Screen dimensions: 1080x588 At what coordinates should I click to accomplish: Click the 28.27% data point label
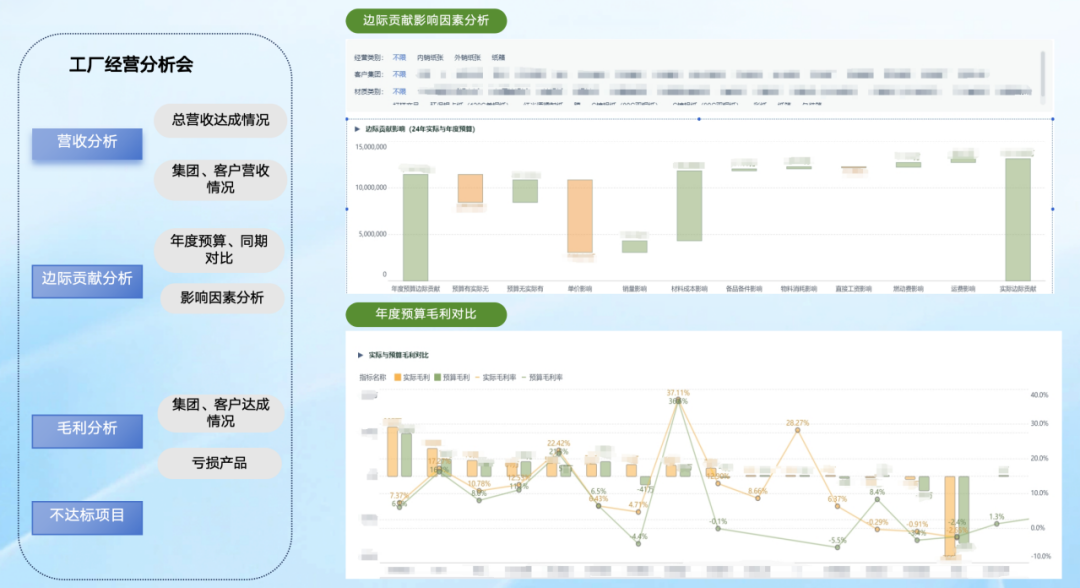click(798, 423)
